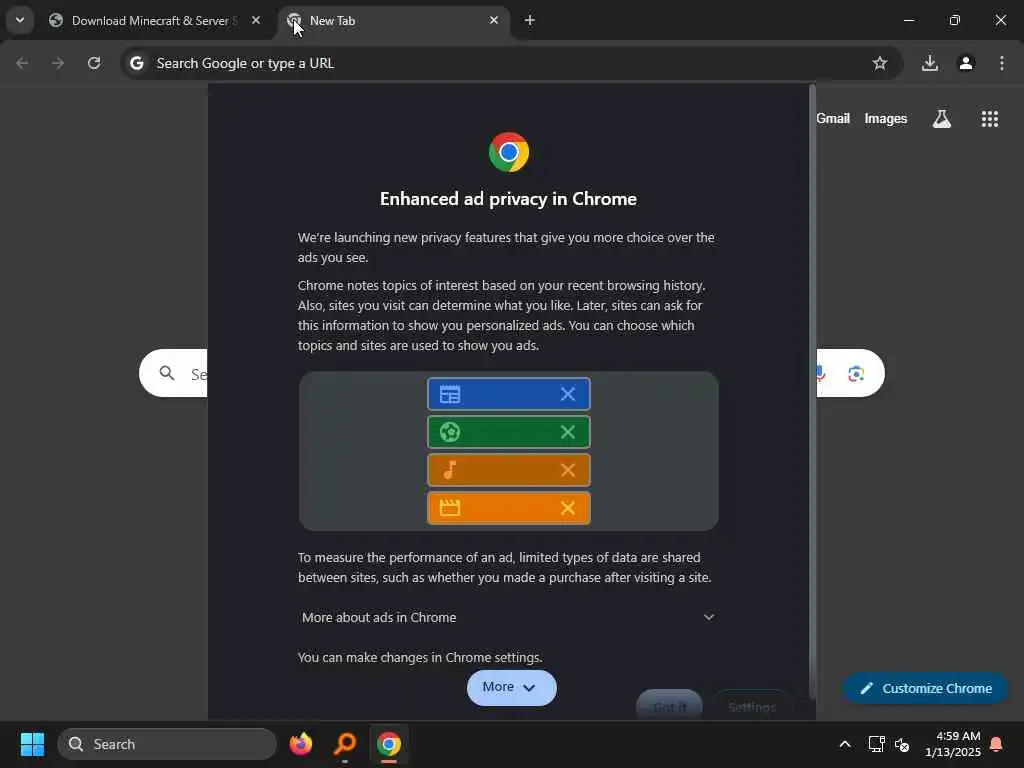The height and width of the screenshot is (768, 1024).
Task: Open a new tab with the plus button
Action: [x=530, y=20]
